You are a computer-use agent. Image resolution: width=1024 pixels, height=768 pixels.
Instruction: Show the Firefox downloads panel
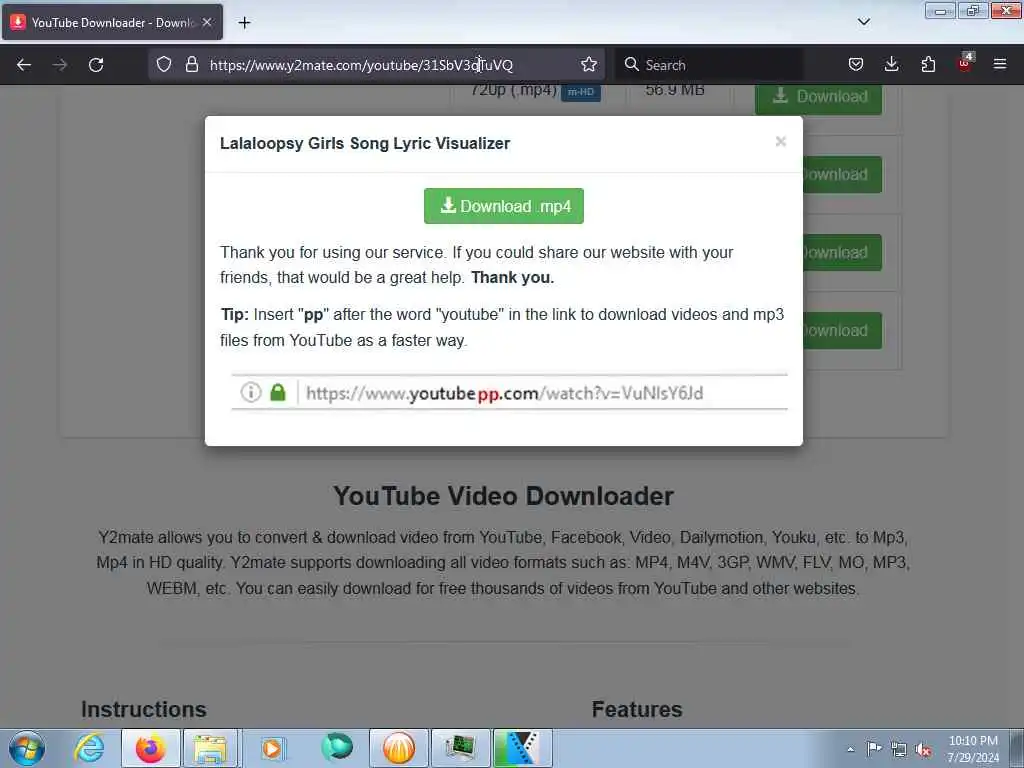pos(891,64)
